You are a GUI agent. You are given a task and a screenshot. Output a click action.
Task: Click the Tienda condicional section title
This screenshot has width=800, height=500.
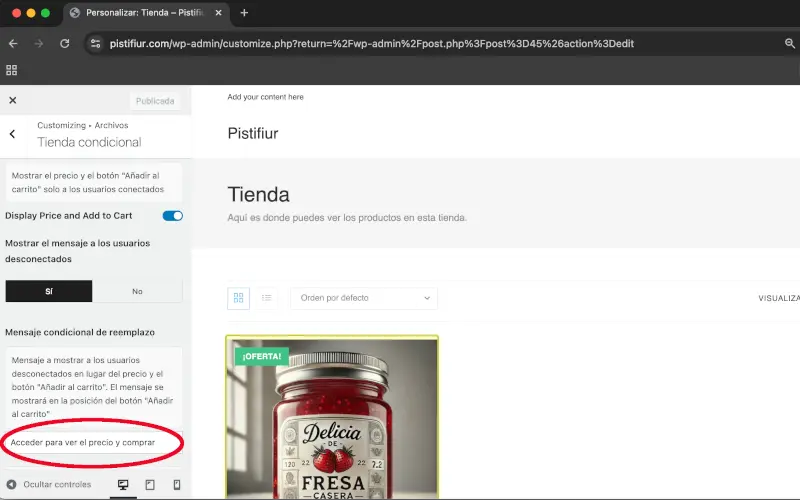(89, 142)
